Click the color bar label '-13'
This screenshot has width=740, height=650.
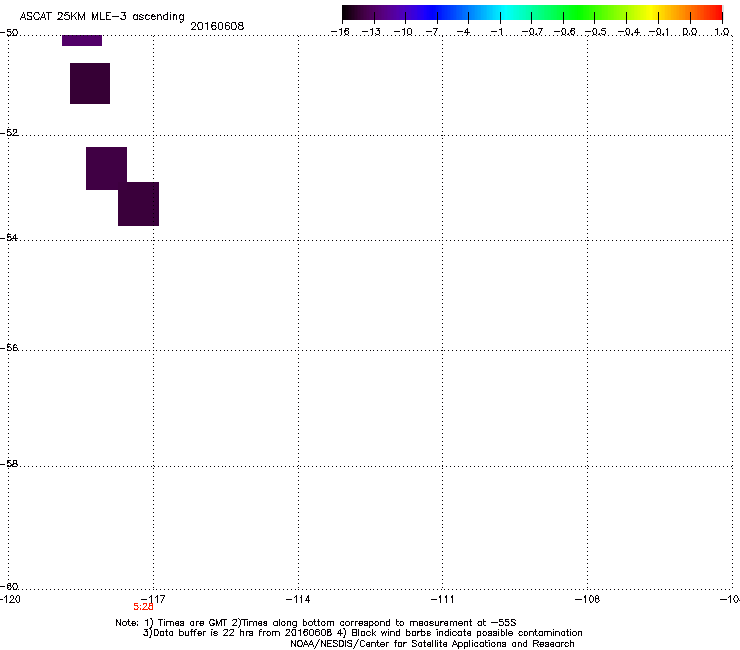(371, 32)
